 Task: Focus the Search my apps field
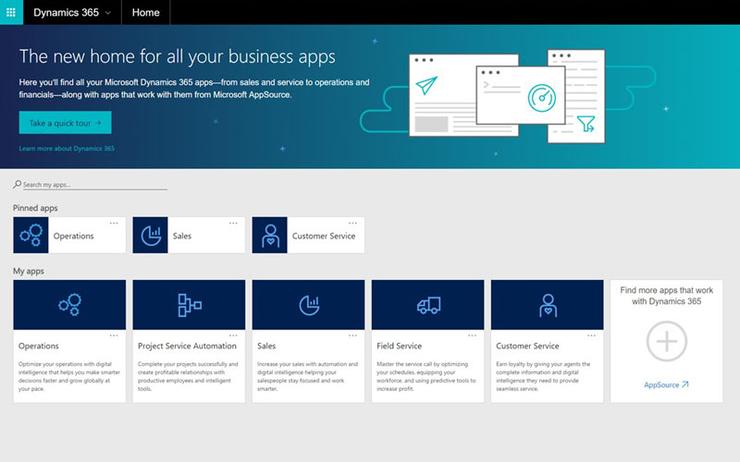point(95,185)
